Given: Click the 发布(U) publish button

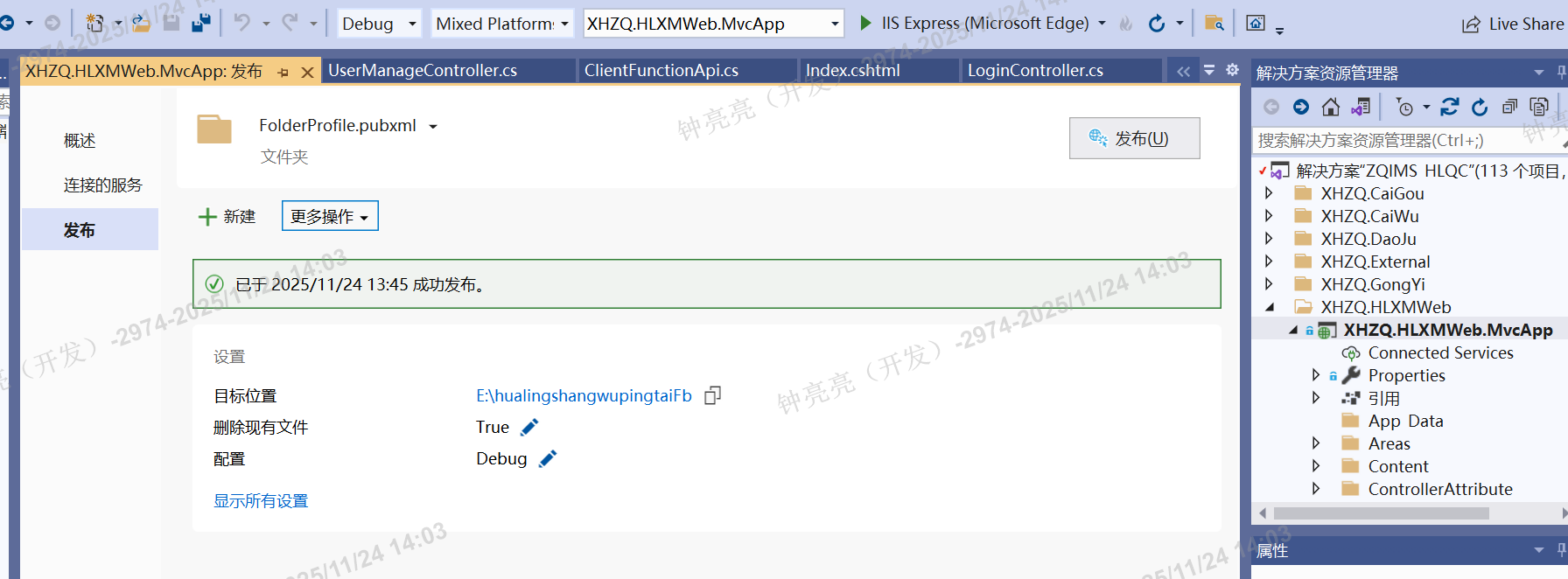Looking at the screenshot, I should click(x=1134, y=138).
